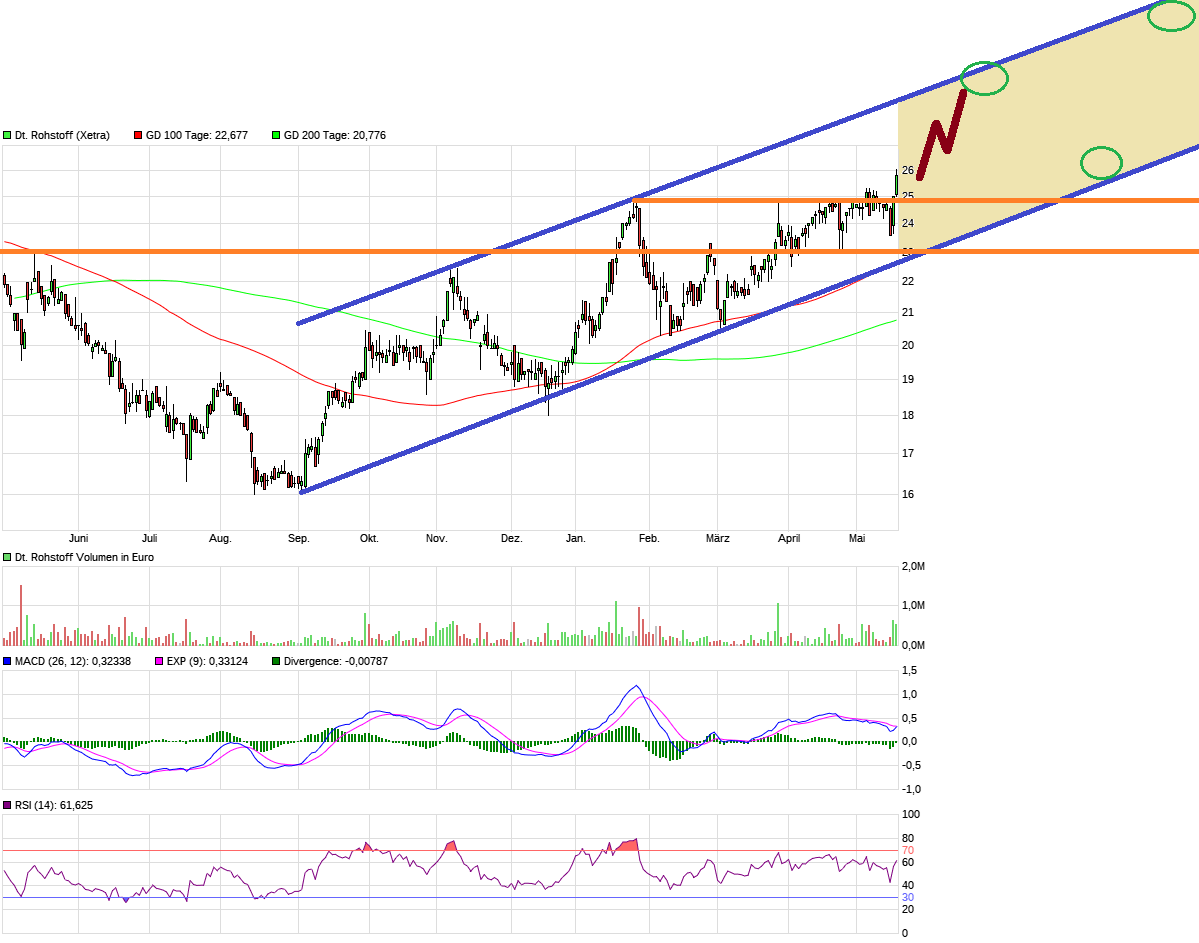Click the 22 price axis label
Image resolution: width=1199 pixels, height=943 pixels.
pyautogui.click(x=908, y=281)
